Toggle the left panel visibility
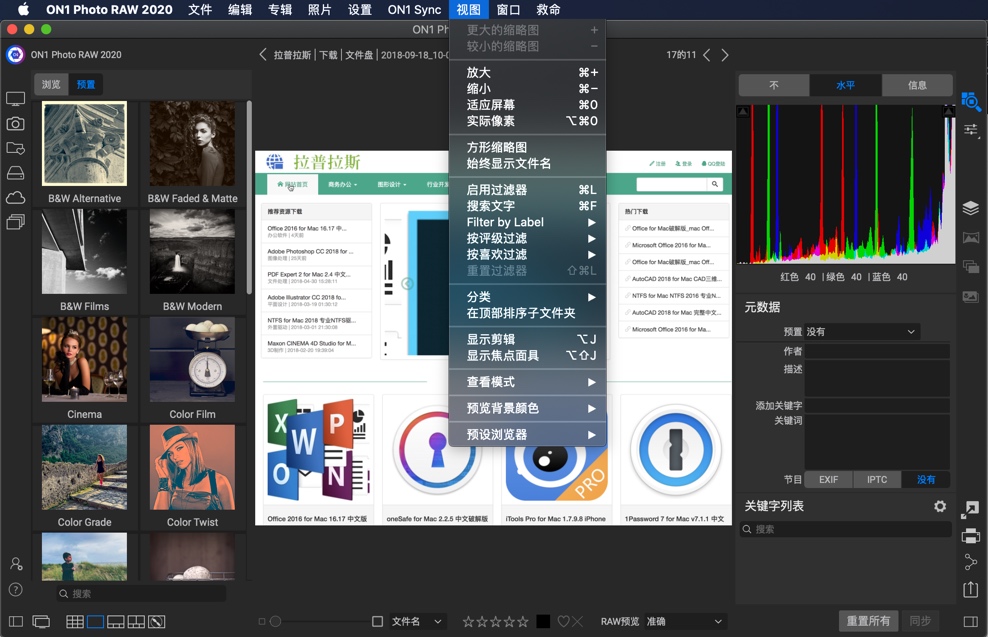The image size is (988, 637). click(x=16, y=622)
